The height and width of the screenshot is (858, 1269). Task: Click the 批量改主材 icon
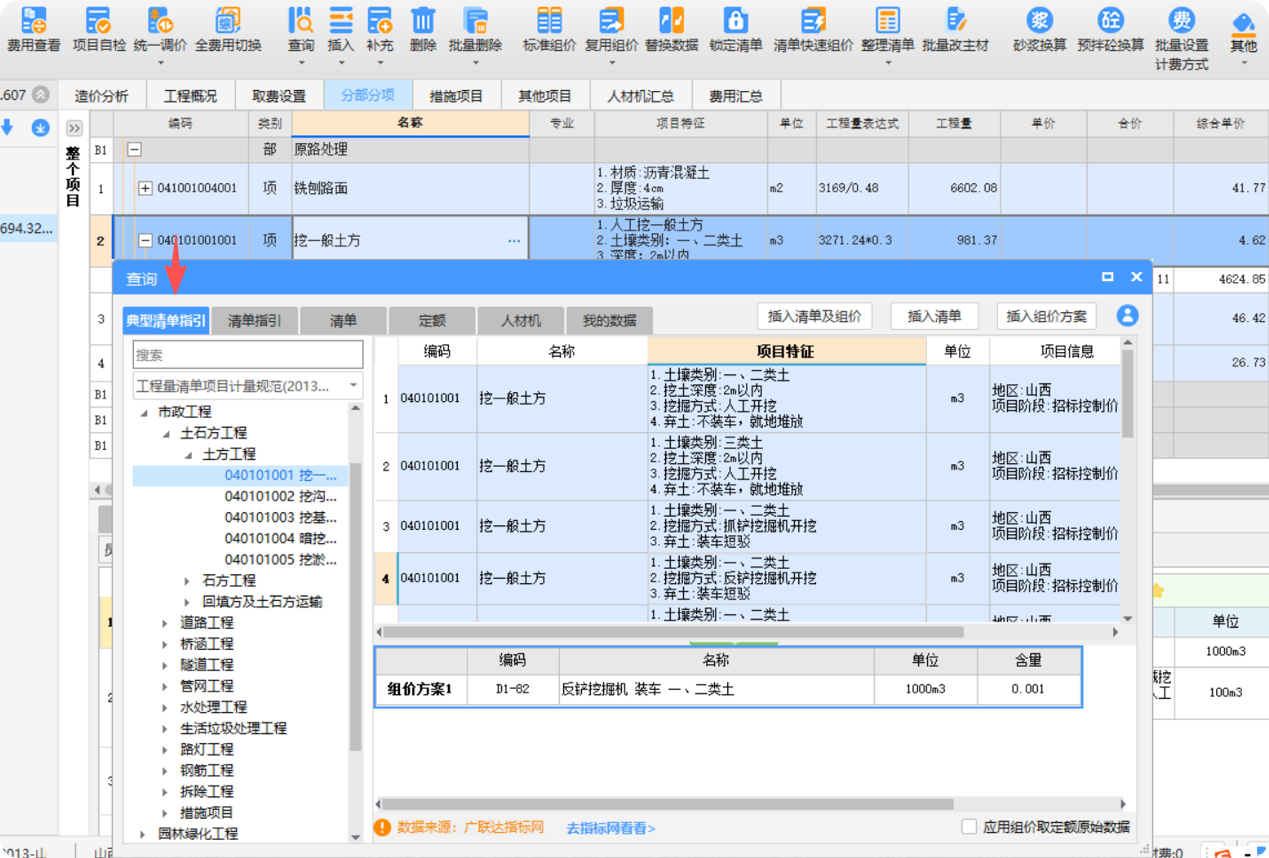(x=955, y=20)
